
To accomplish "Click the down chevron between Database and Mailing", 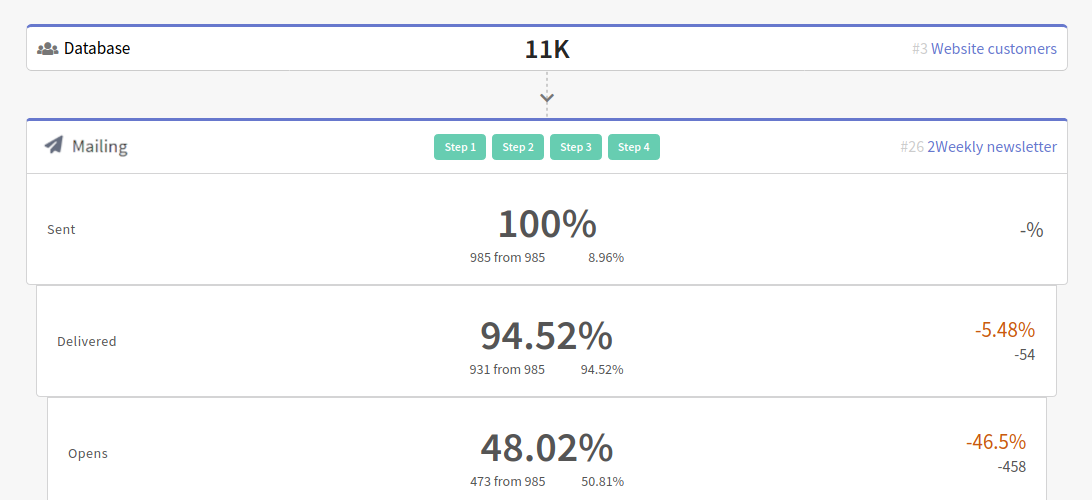I will click(547, 98).
